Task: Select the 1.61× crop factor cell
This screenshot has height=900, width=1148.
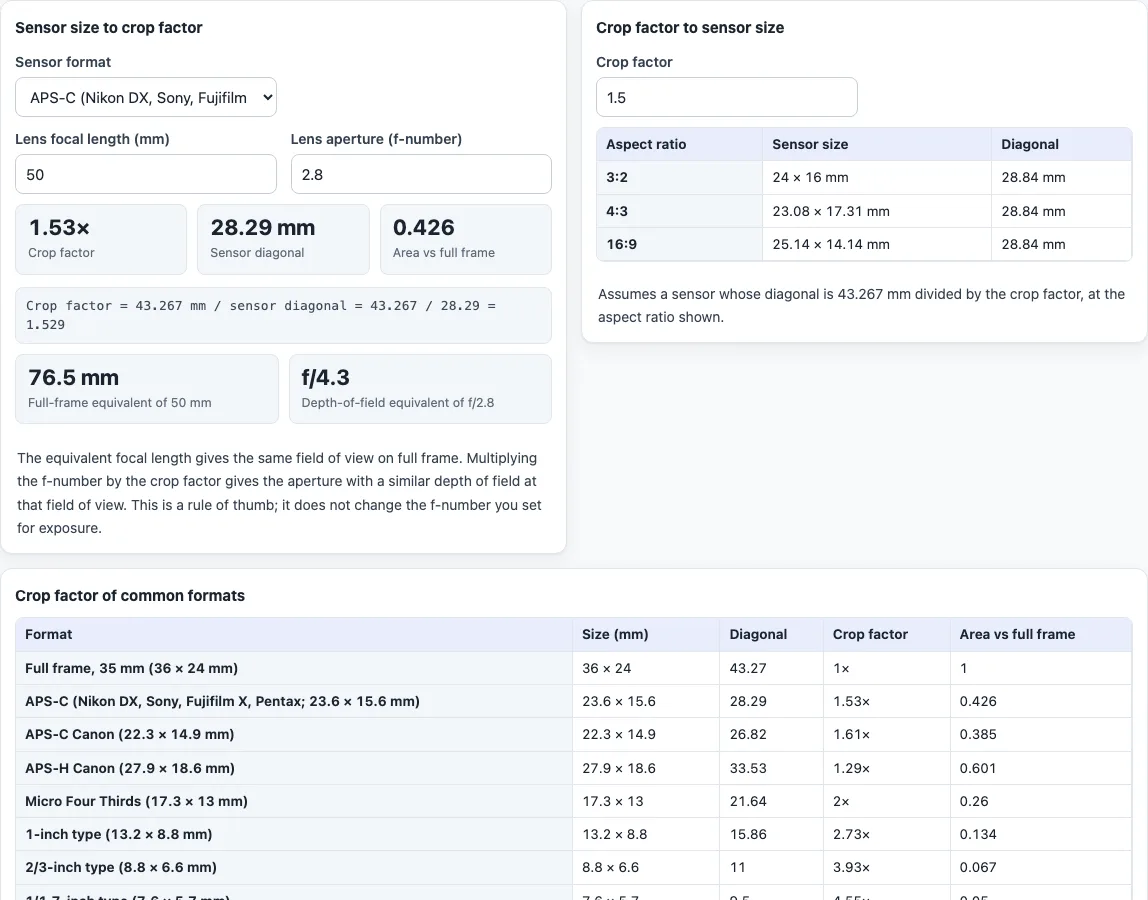Action: click(x=887, y=734)
